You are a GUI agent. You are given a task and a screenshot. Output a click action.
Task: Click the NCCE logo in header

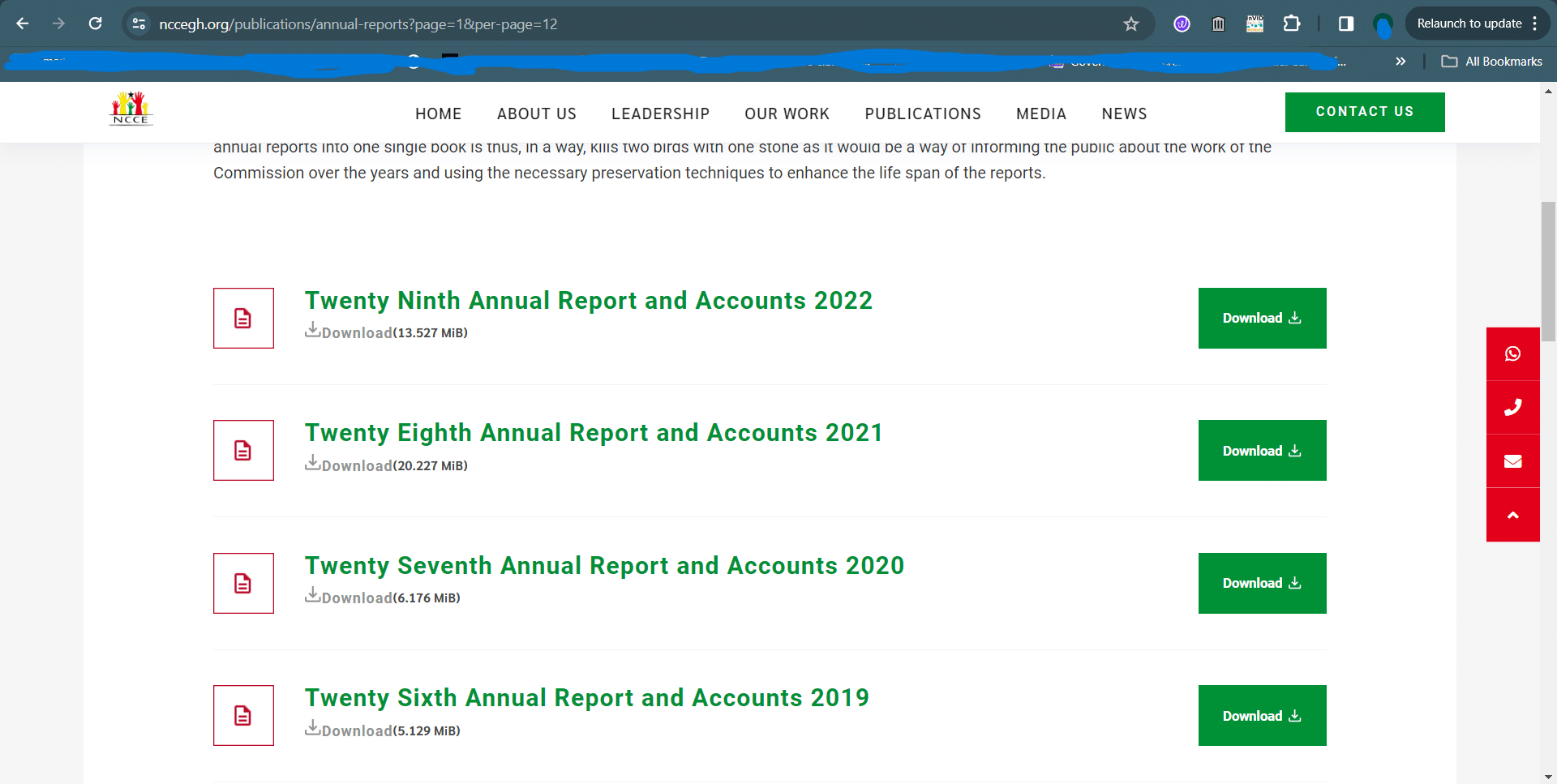pyautogui.click(x=131, y=109)
